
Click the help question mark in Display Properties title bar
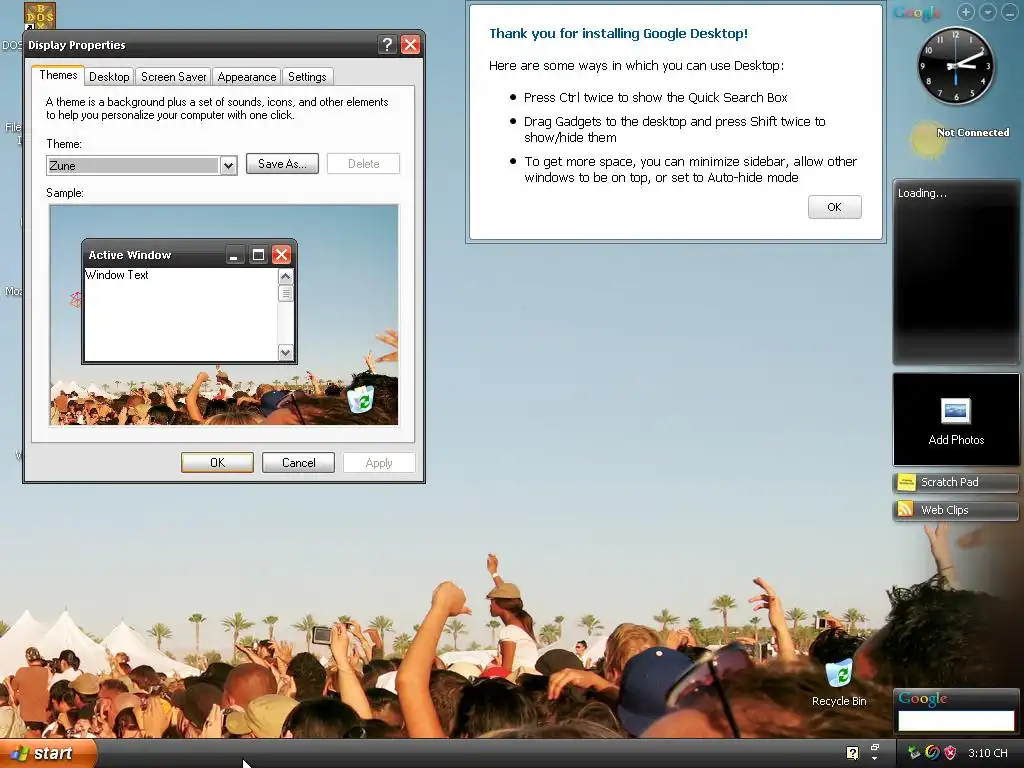click(x=387, y=44)
